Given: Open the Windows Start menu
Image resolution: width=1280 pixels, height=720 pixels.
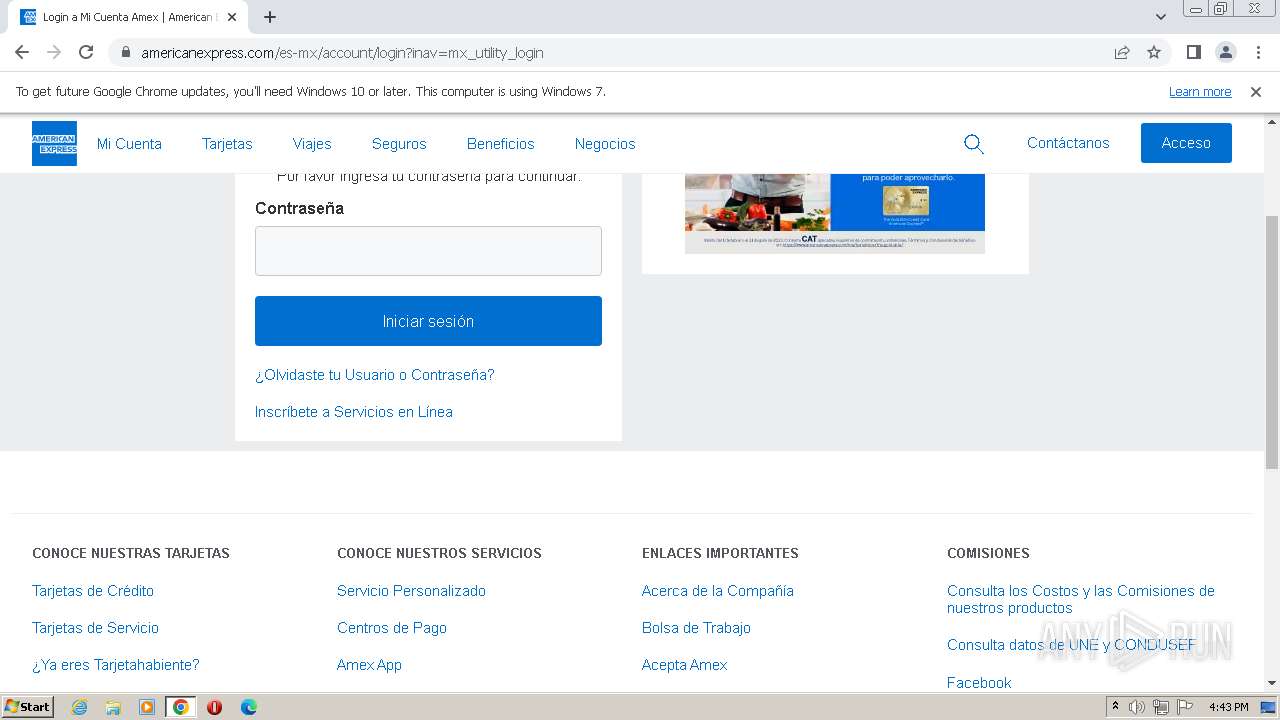Looking at the screenshot, I should (x=27, y=707).
